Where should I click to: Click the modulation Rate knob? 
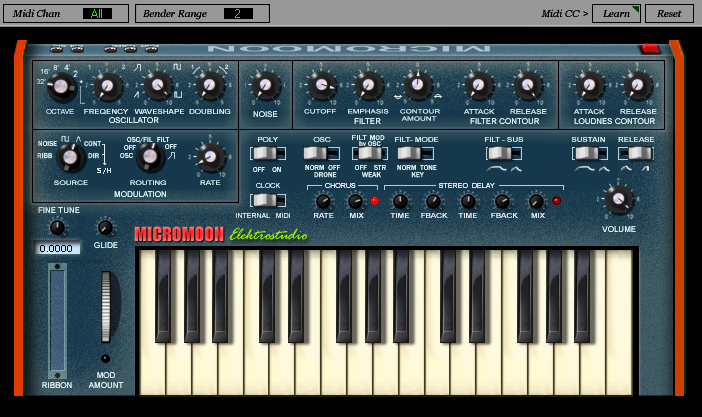(x=210, y=157)
